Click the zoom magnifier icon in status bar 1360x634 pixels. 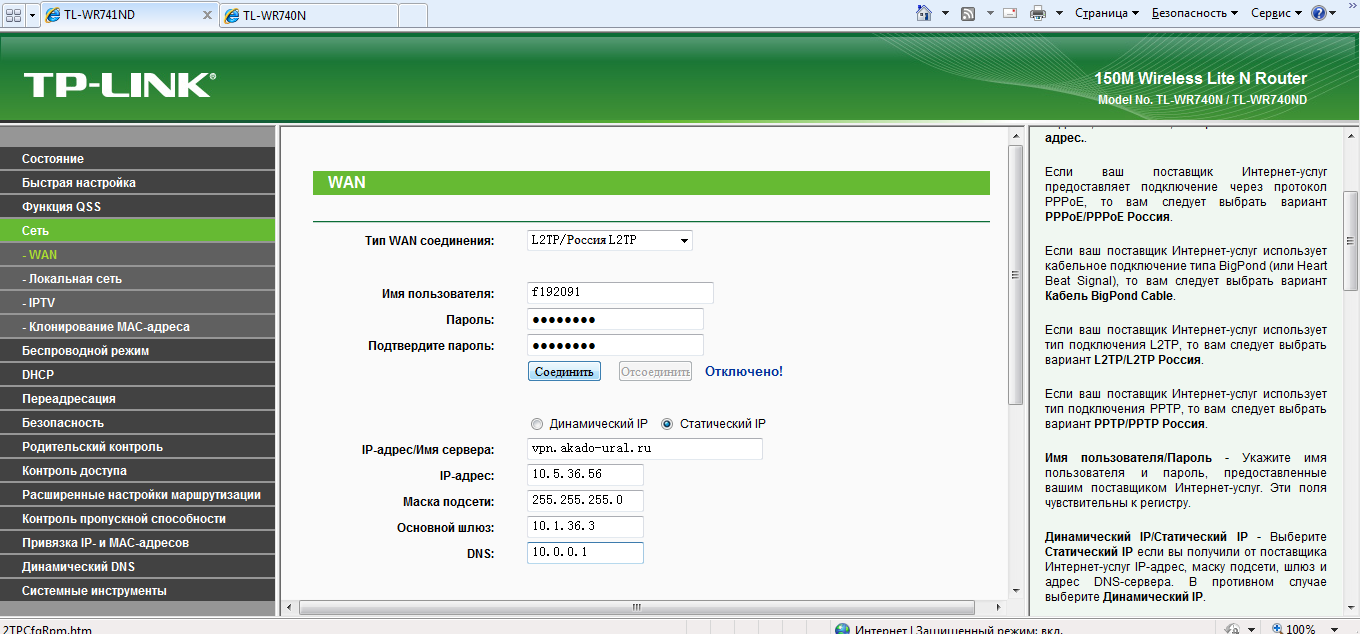[1279, 628]
